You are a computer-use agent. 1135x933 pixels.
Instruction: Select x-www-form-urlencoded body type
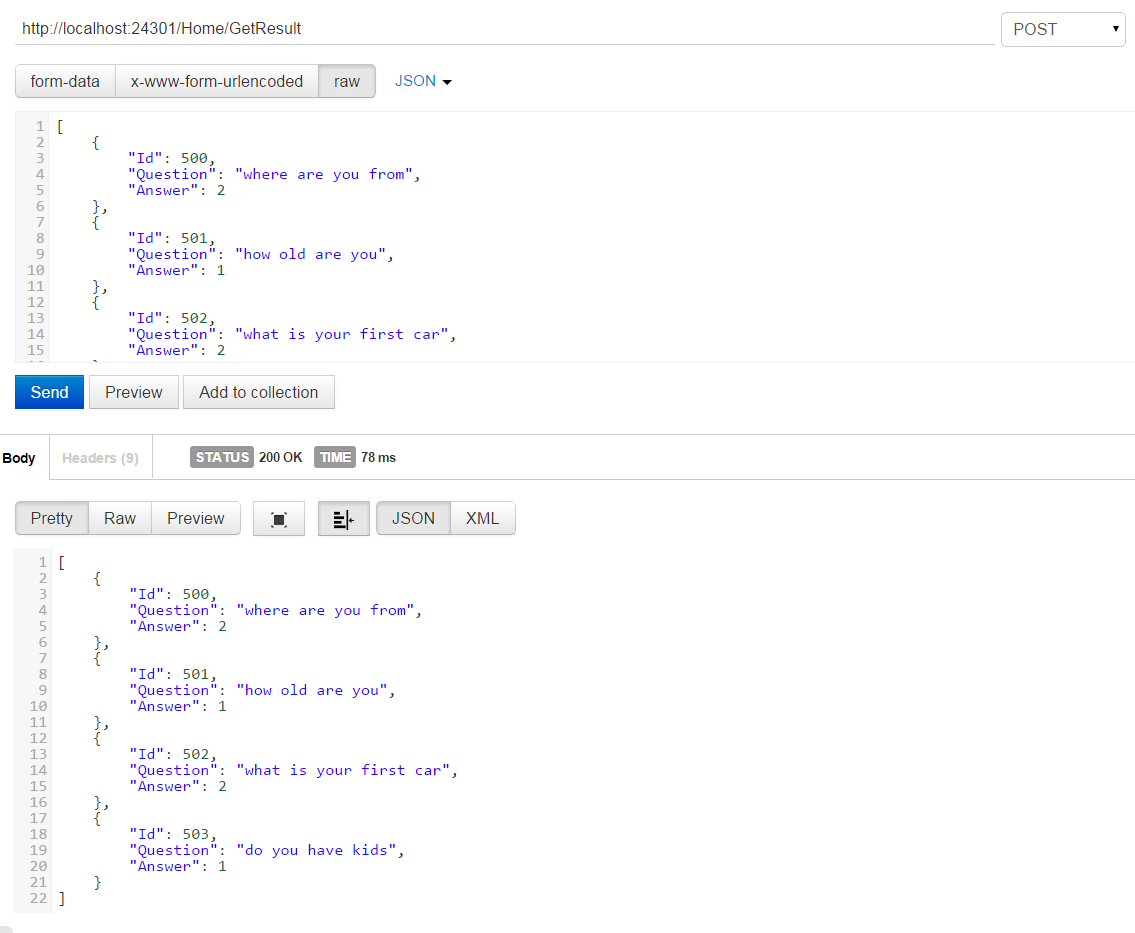(217, 82)
